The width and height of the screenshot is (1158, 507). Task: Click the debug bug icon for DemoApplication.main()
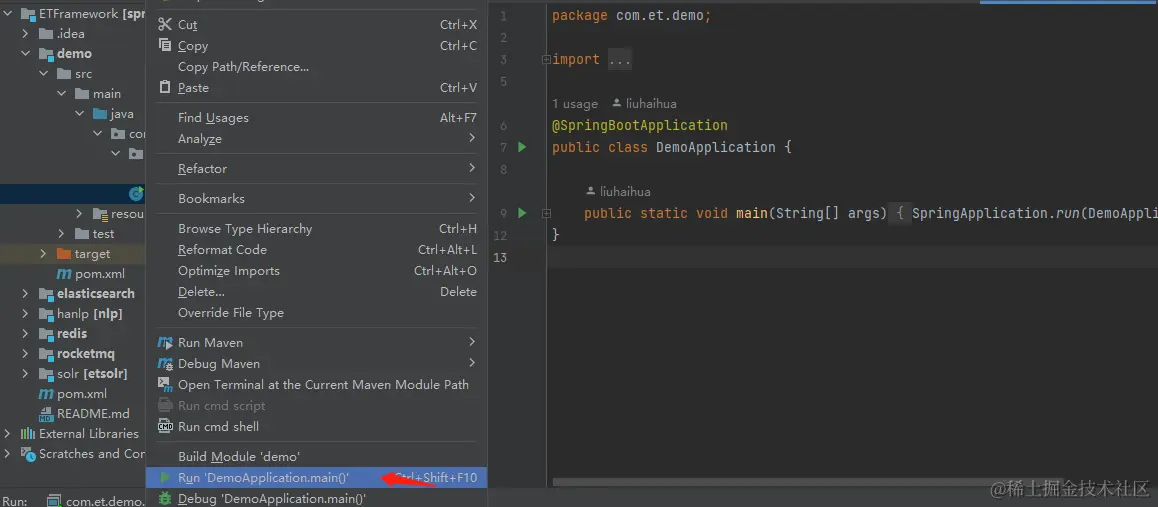pyautogui.click(x=165, y=498)
